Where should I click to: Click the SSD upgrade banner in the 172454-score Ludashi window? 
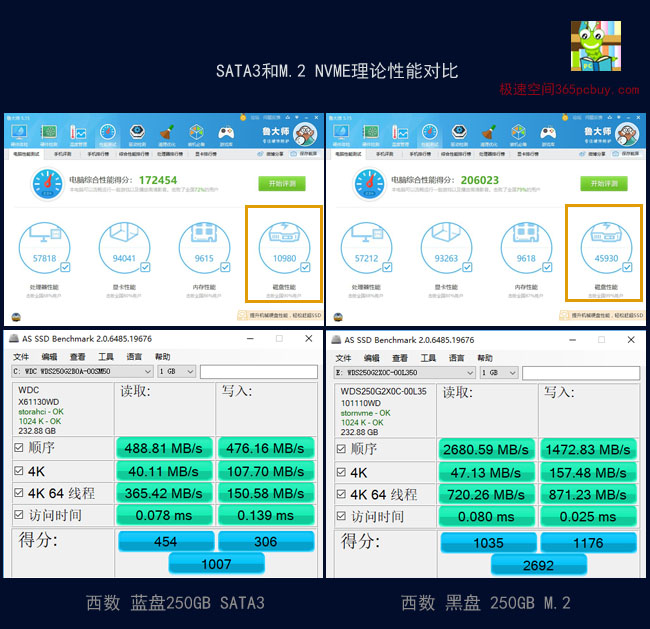[x=280, y=316]
